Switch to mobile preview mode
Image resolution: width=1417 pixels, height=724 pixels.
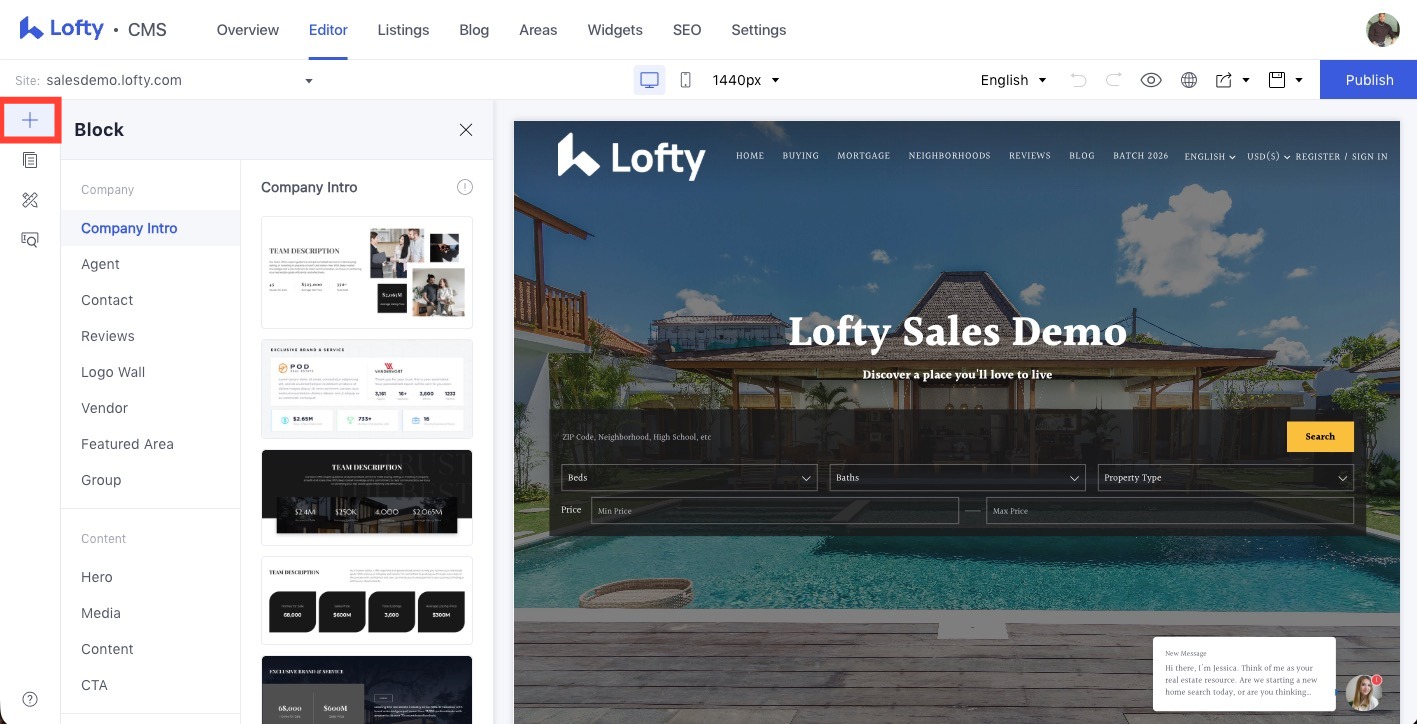tap(685, 80)
